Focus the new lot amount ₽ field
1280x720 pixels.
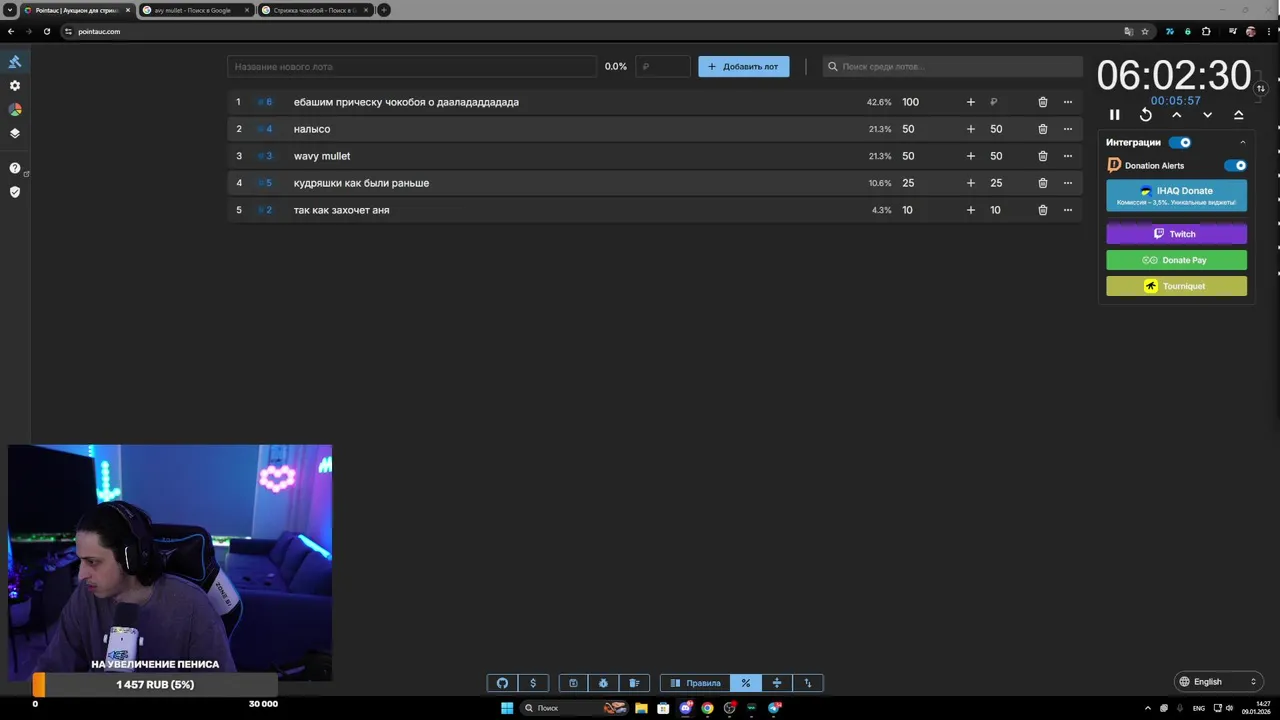coord(663,67)
